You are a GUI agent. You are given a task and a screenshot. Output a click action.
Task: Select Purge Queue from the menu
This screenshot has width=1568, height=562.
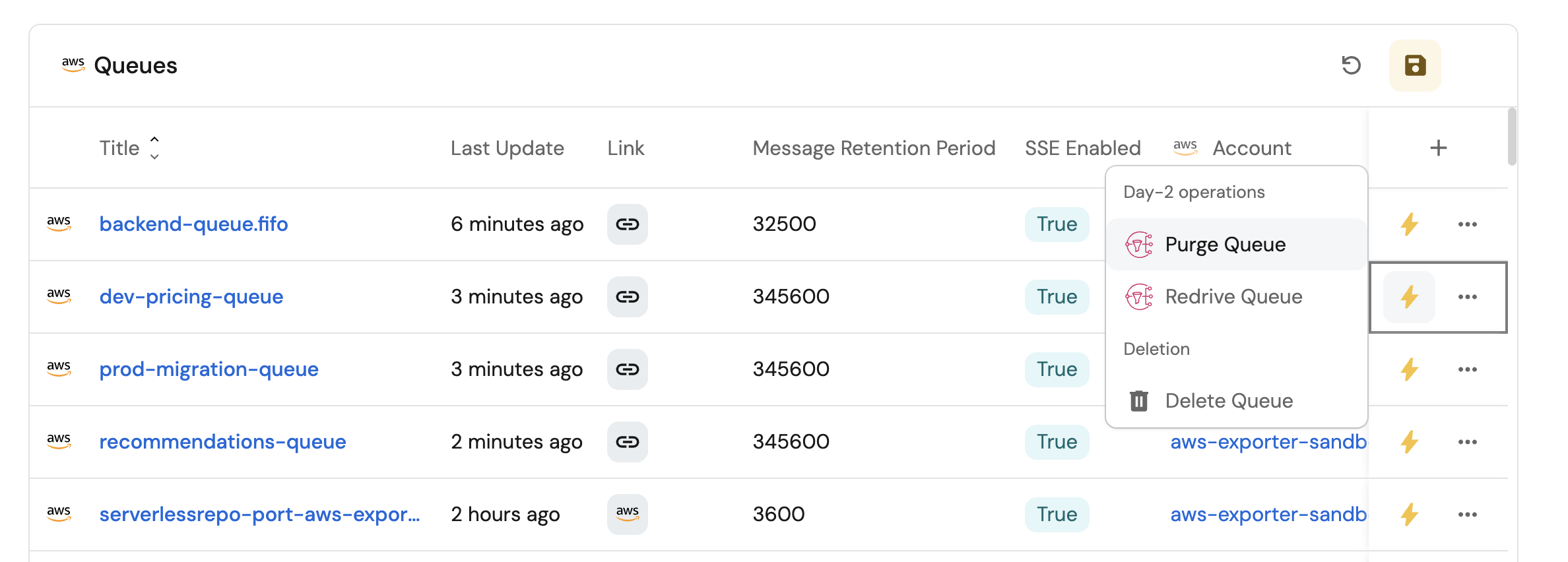1225,245
